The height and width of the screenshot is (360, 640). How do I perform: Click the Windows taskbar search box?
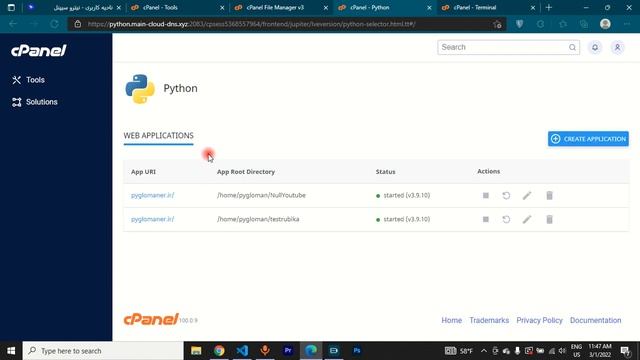pos(103,351)
